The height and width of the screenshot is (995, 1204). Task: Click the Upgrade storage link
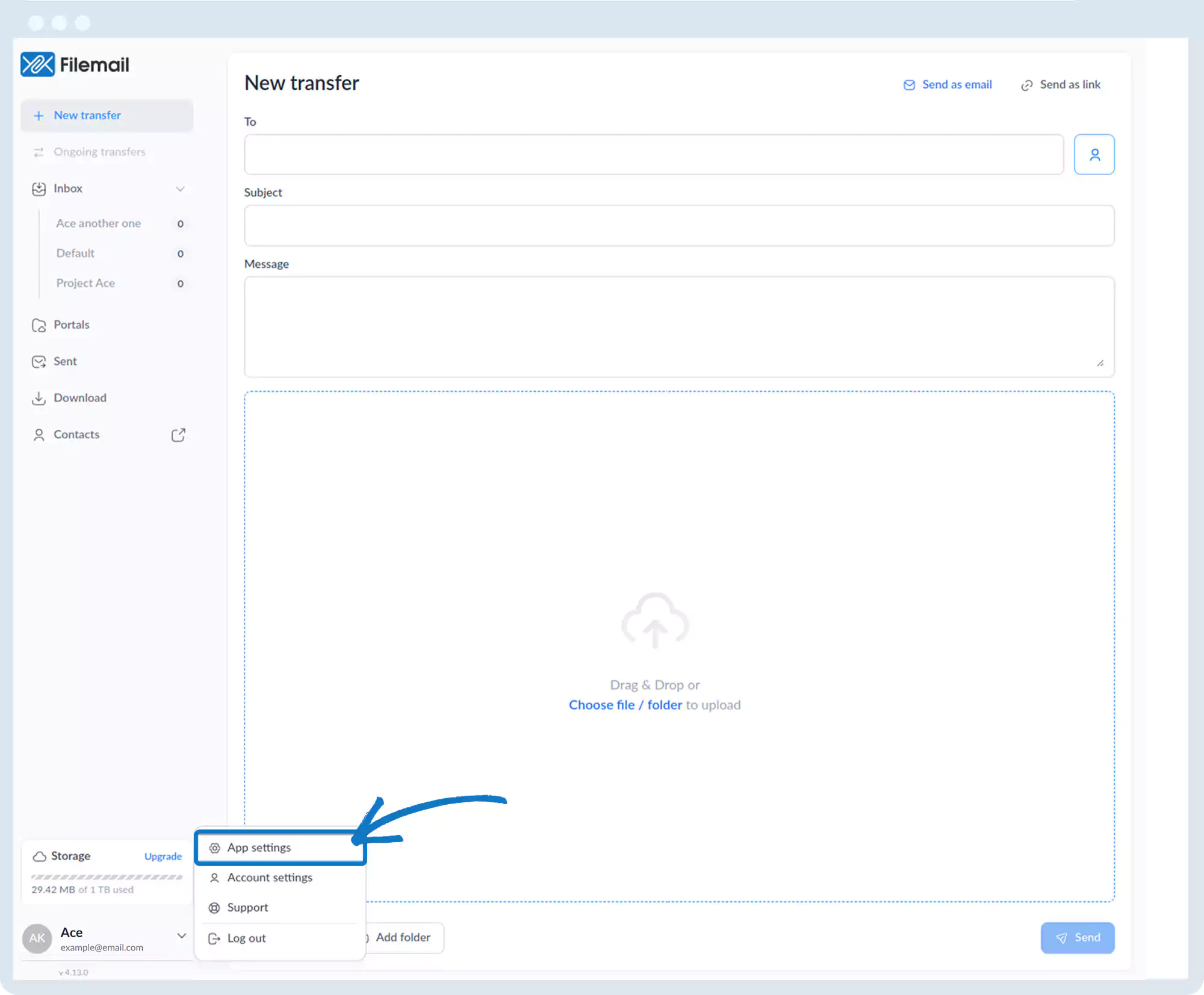tap(163, 856)
